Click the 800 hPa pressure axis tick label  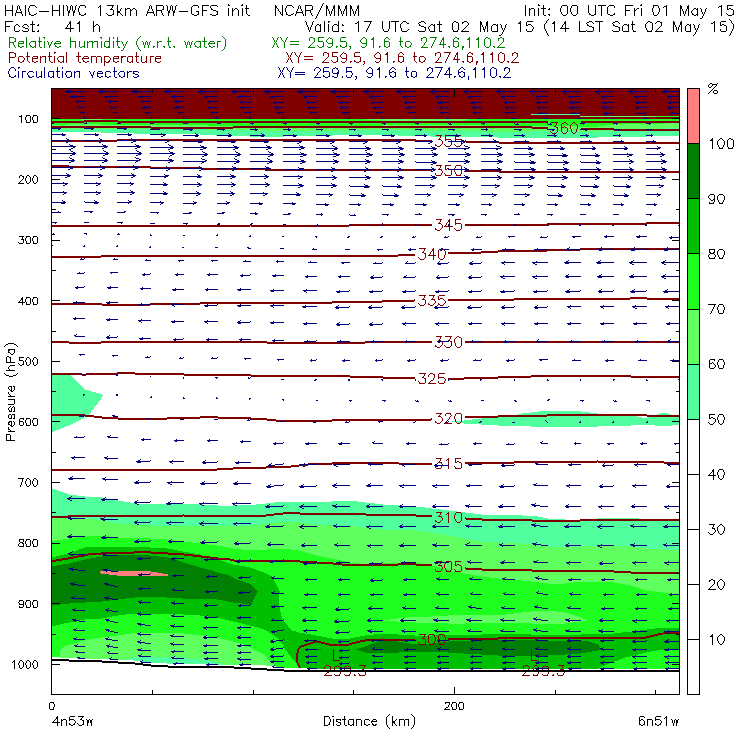28,543
